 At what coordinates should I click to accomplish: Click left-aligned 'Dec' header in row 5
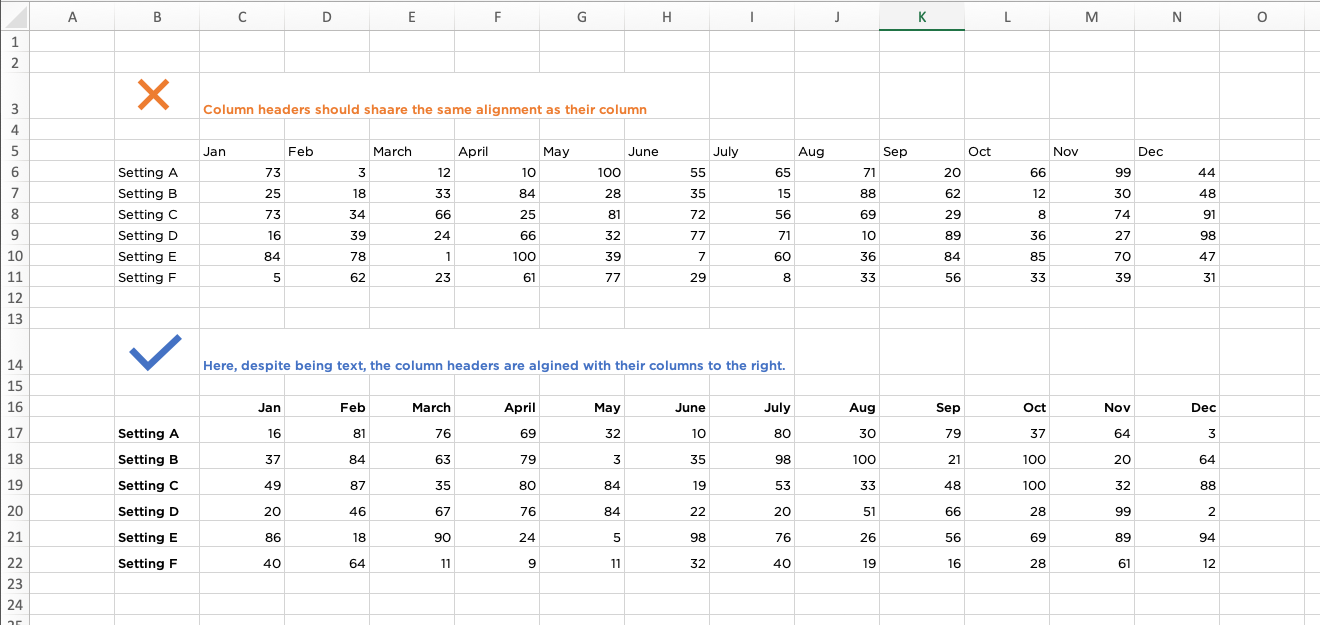1151,152
